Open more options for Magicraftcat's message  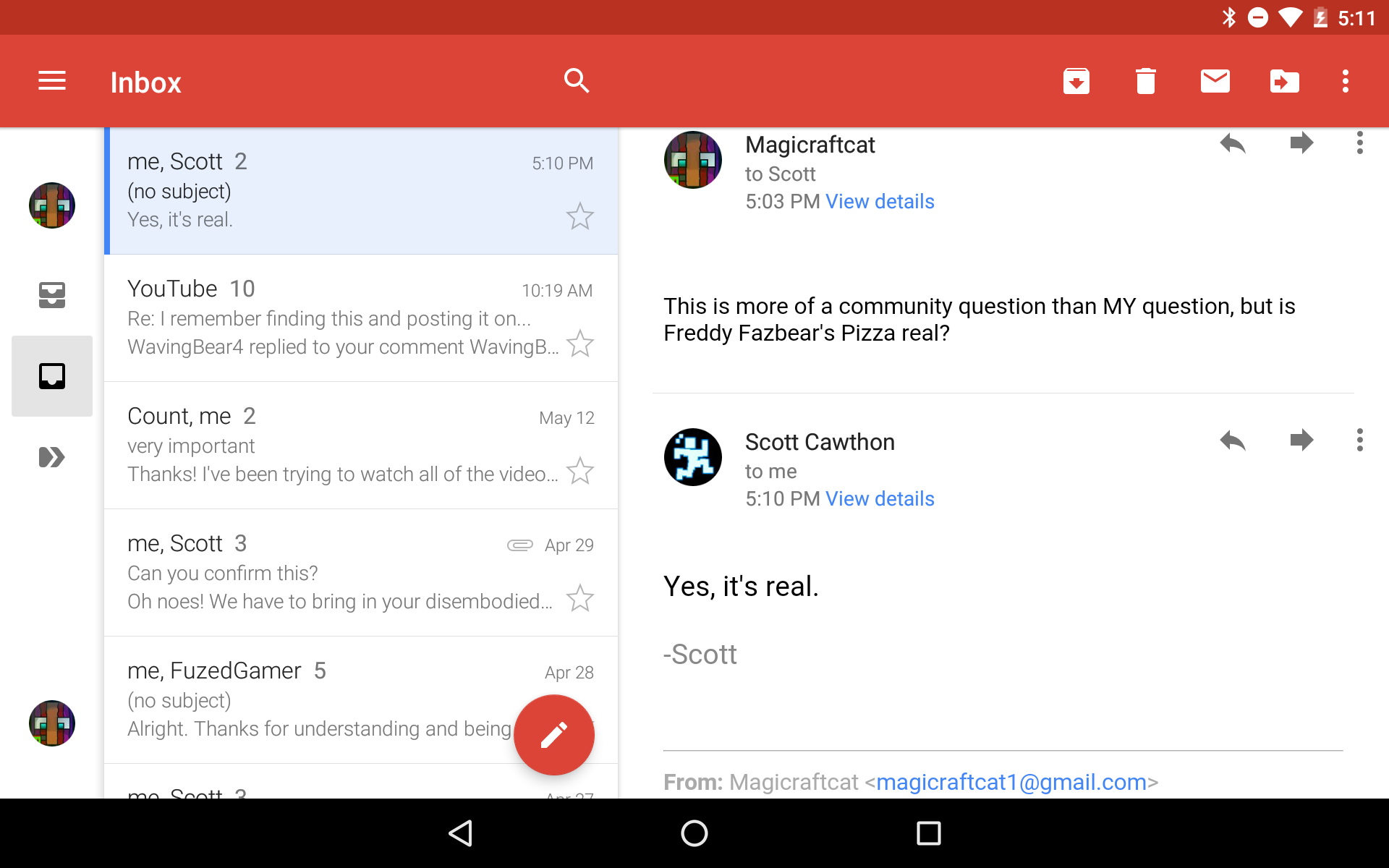click(x=1360, y=142)
